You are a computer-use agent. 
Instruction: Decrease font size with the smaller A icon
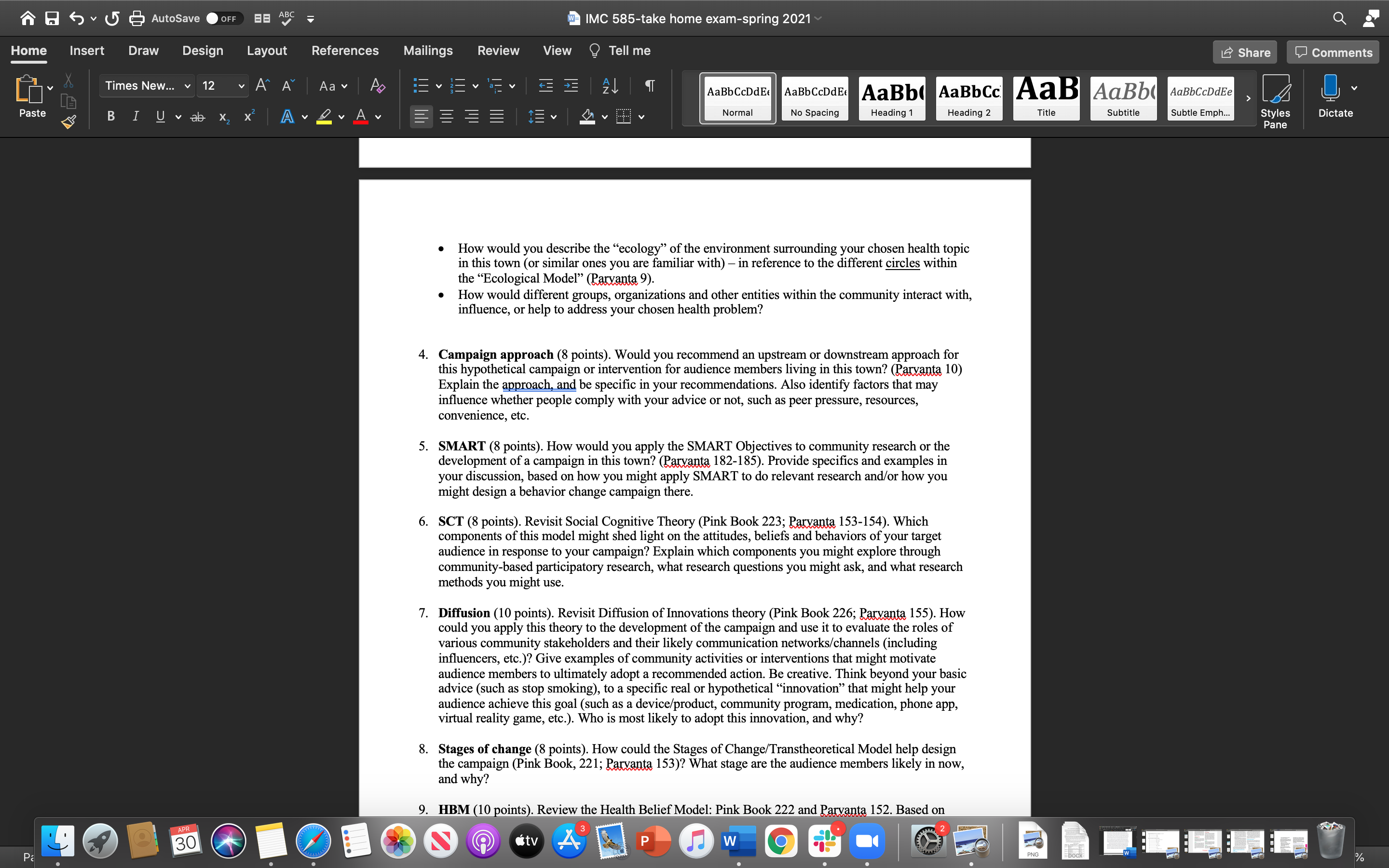click(x=288, y=85)
